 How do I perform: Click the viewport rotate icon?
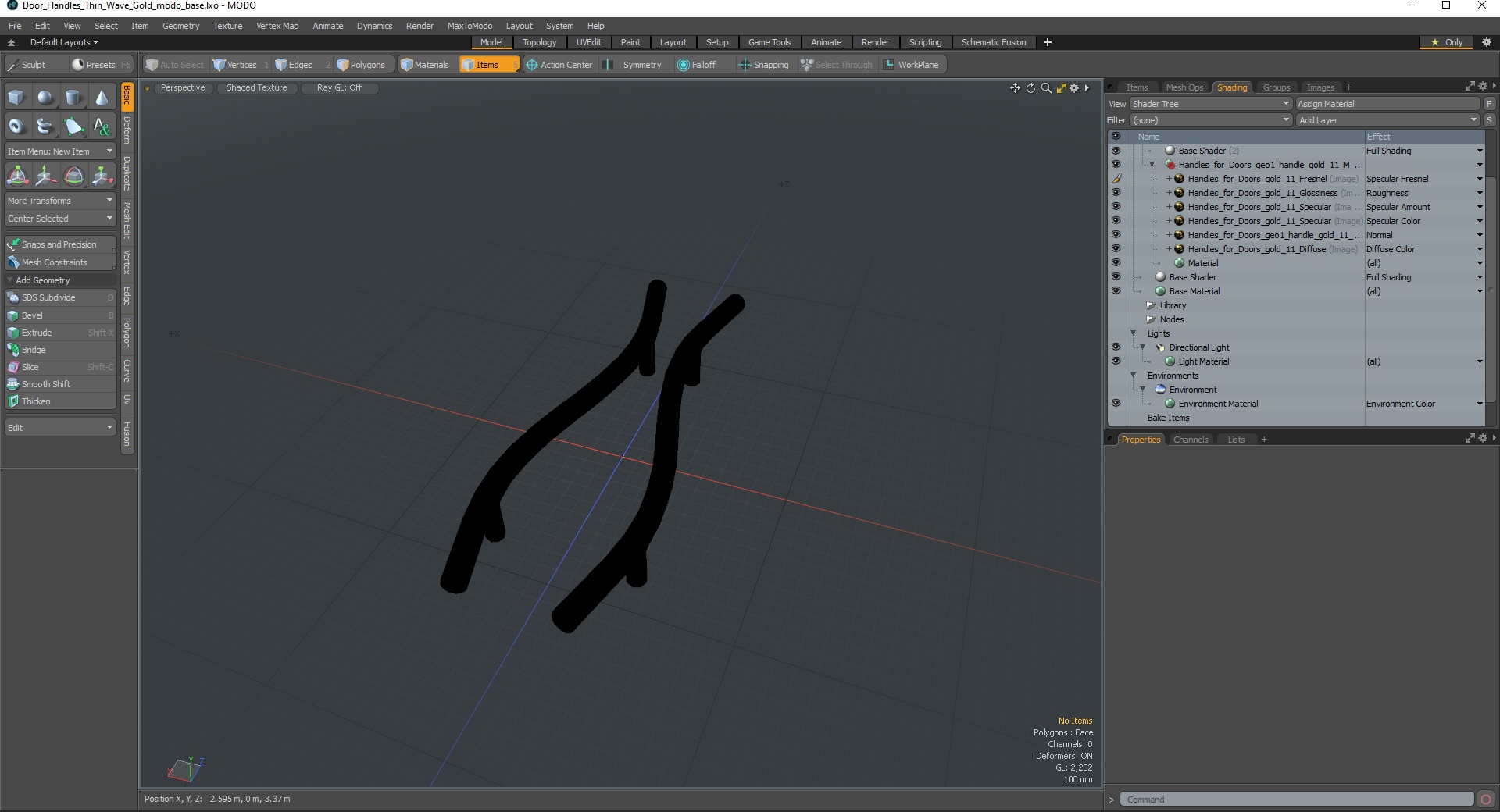(x=1030, y=88)
